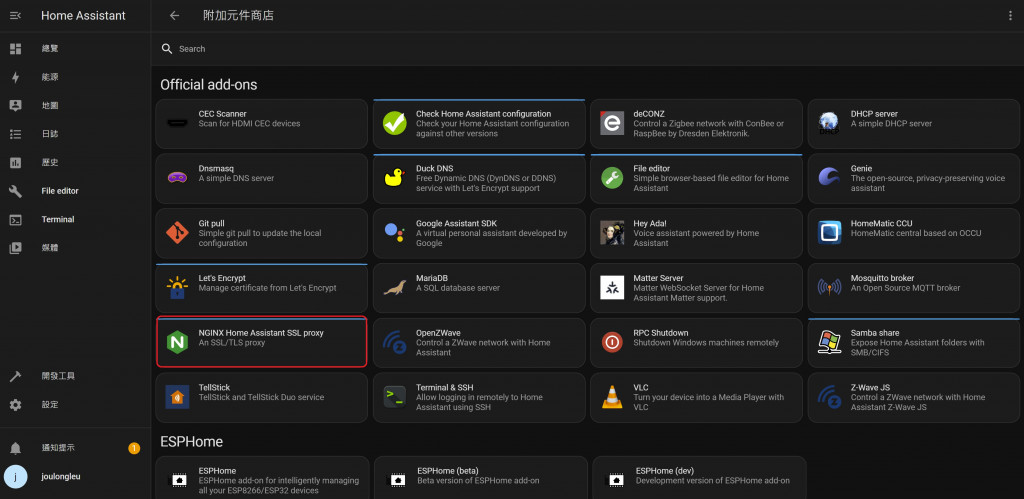Click 'A simple DNS server' text
1024x499 pixels.
236,178
